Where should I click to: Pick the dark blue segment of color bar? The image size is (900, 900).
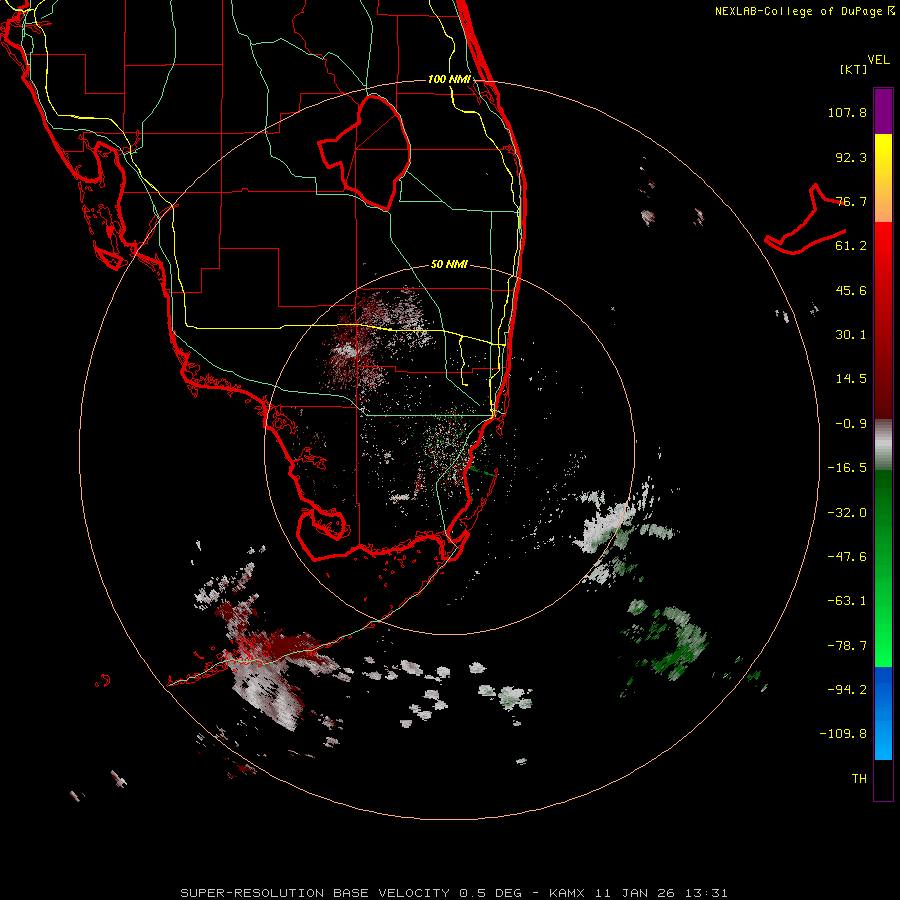[x=883, y=689]
